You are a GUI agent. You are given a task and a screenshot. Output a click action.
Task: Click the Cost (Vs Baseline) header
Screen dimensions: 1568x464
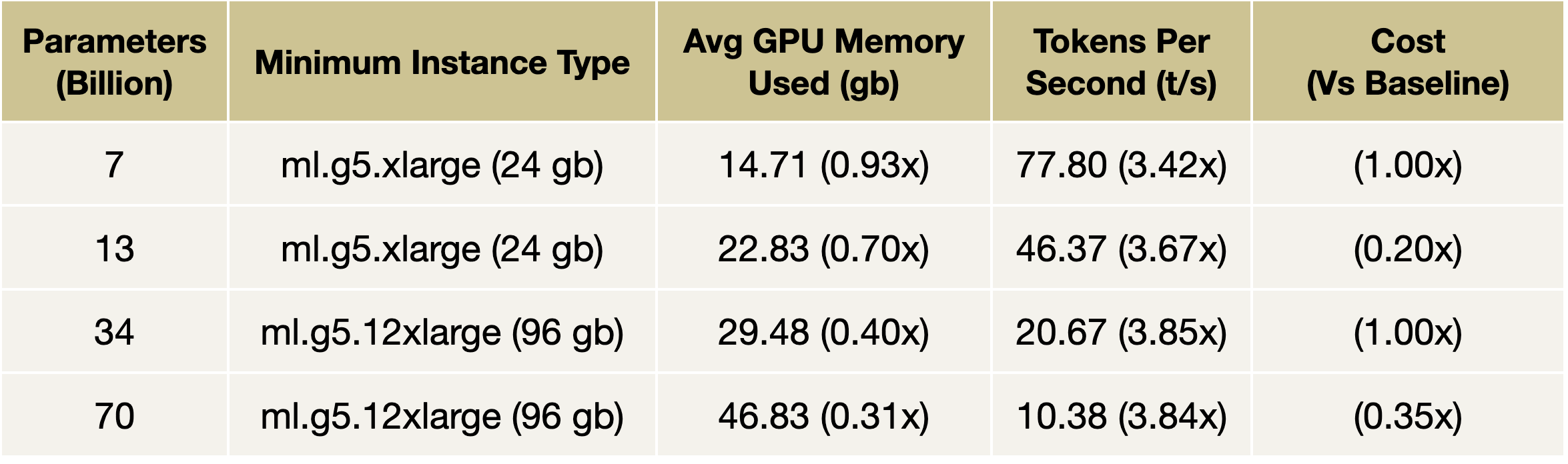pyautogui.click(x=1408, y=62)
